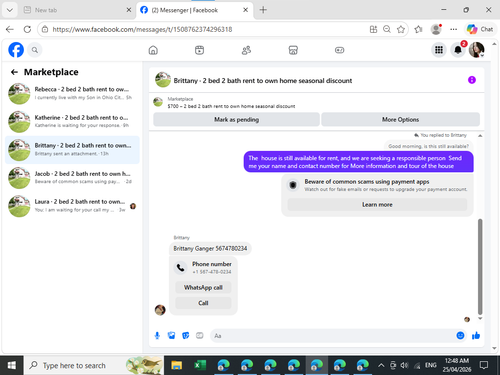
Task: Send a thumbs-up like in chat
Action: [x=476, y=335]
